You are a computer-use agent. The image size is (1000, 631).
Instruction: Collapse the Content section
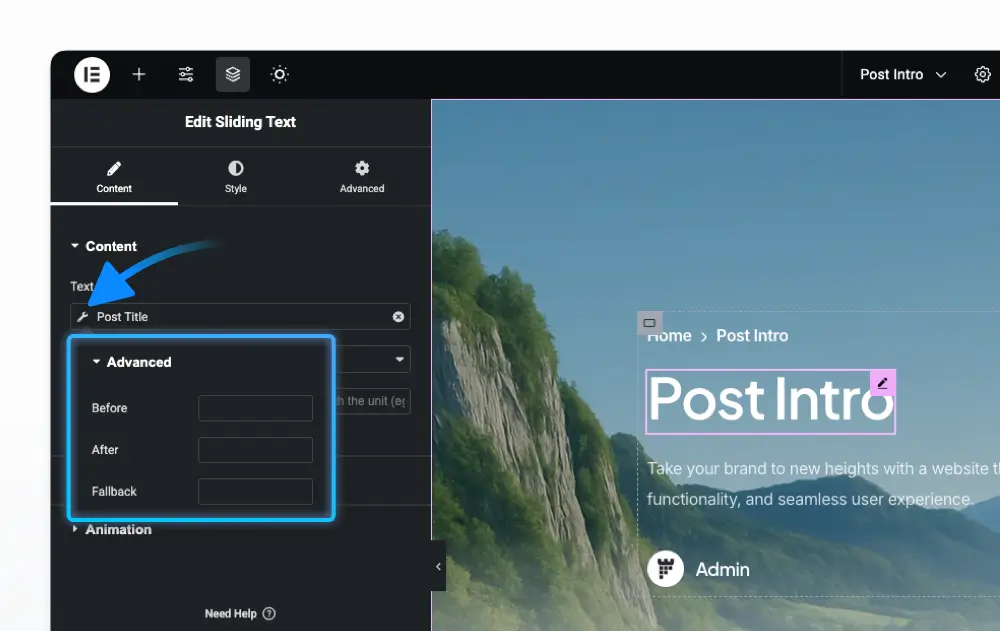tap(103, 246)
